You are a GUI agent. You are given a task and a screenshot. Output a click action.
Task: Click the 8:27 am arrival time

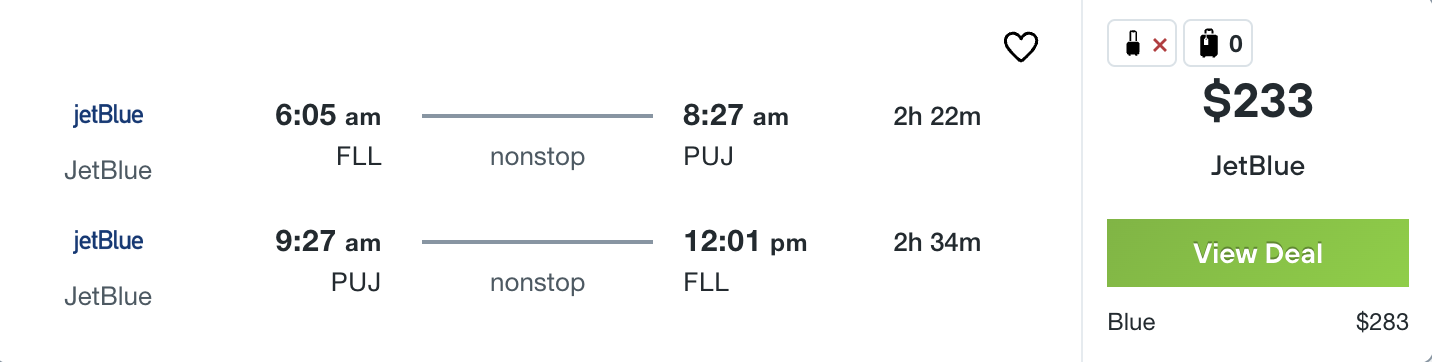pyautogui.click(x=736, y=116)
